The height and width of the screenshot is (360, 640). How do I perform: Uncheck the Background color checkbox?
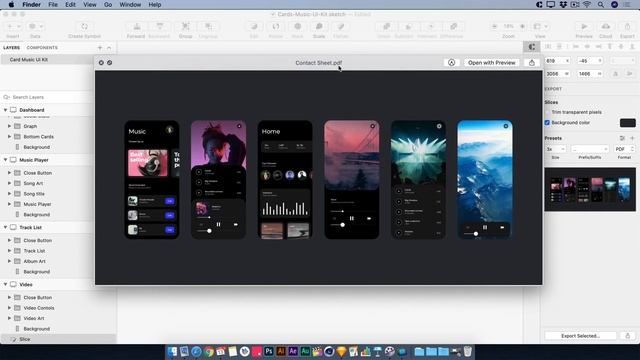coord(547,122)
